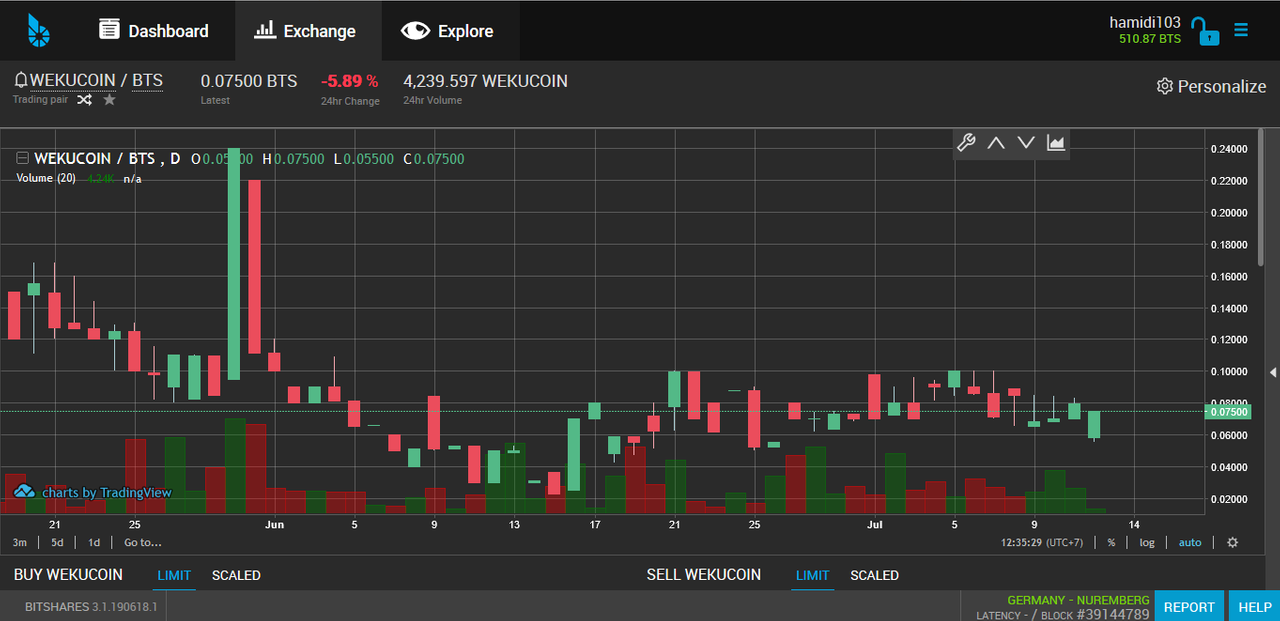The image size is (1280, 621).
Task: Click the price alert bell icon
Action: click(x=20, y=80)
